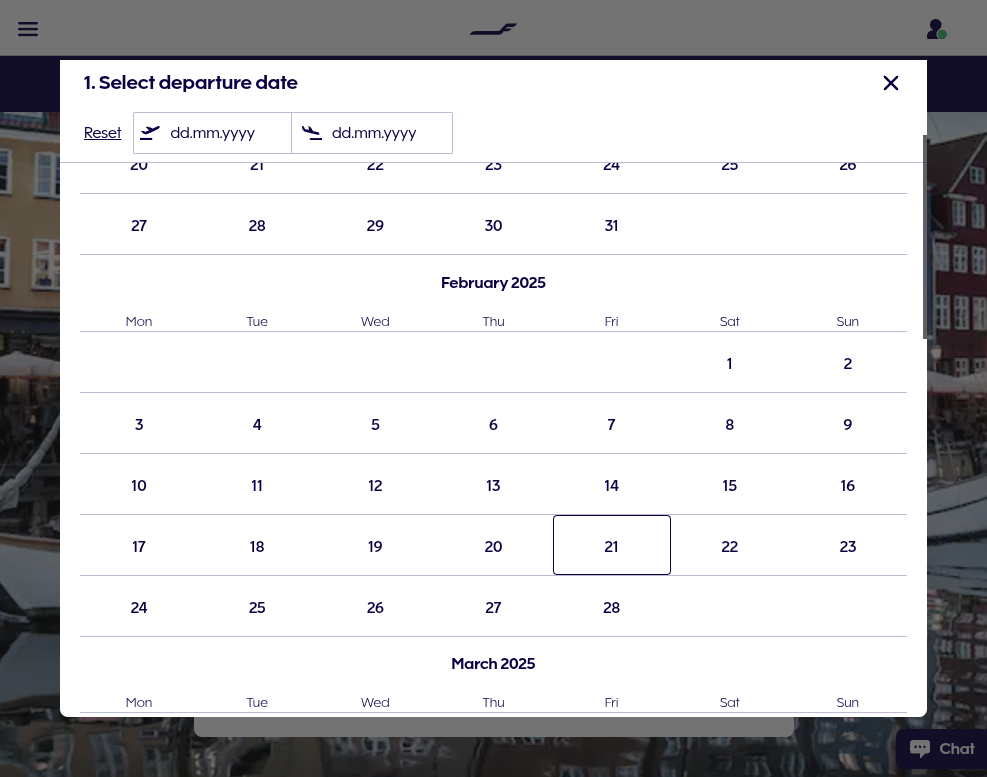Select February 20, 2025
Screen dimensions: 987x777
494,547
